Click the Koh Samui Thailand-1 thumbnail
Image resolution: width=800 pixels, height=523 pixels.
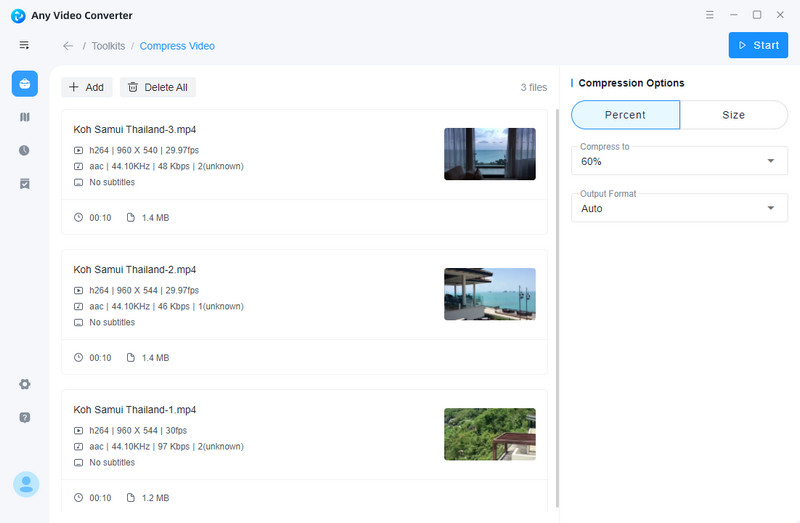490,434
